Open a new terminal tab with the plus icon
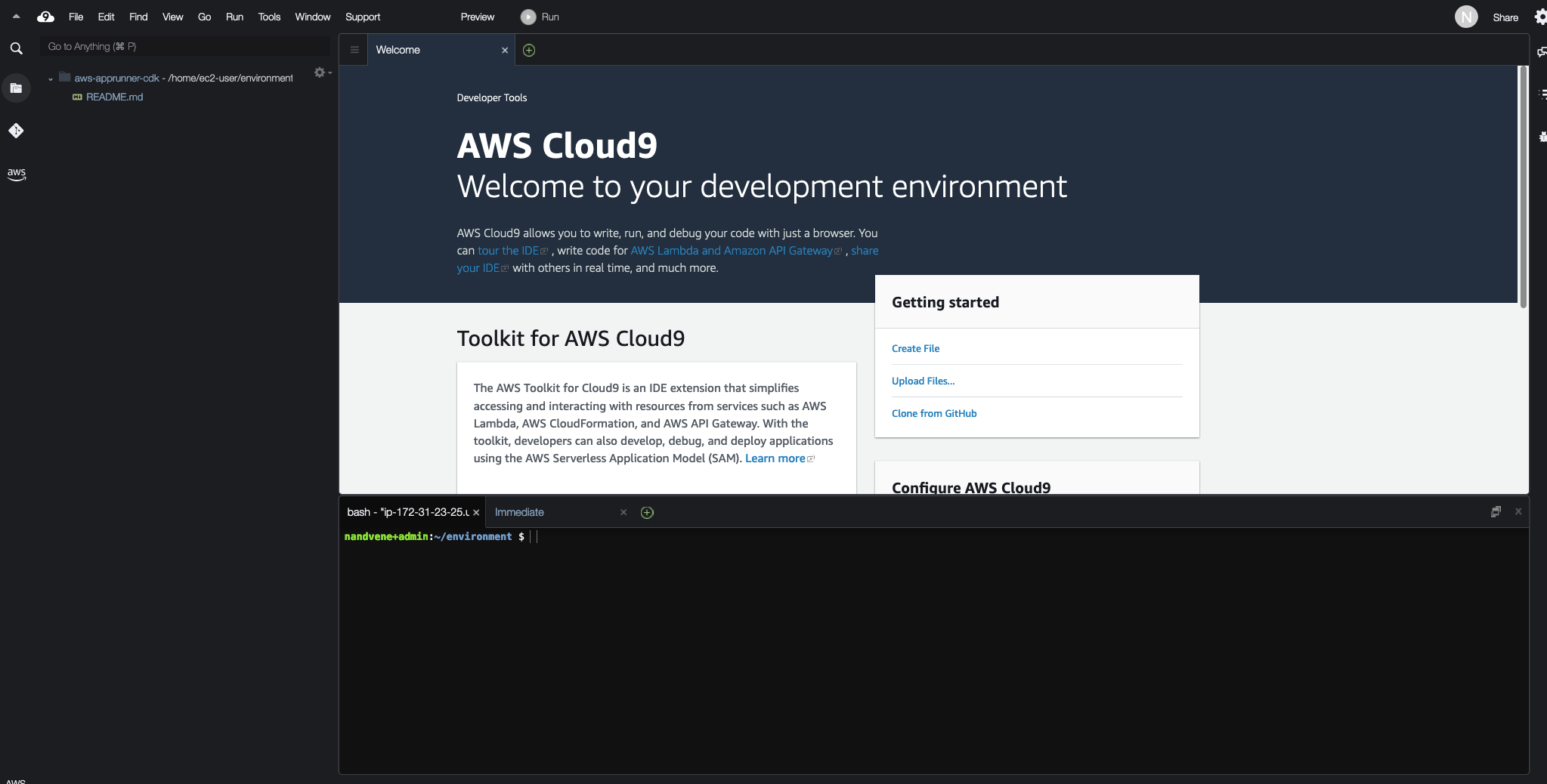 click(647, 512)
